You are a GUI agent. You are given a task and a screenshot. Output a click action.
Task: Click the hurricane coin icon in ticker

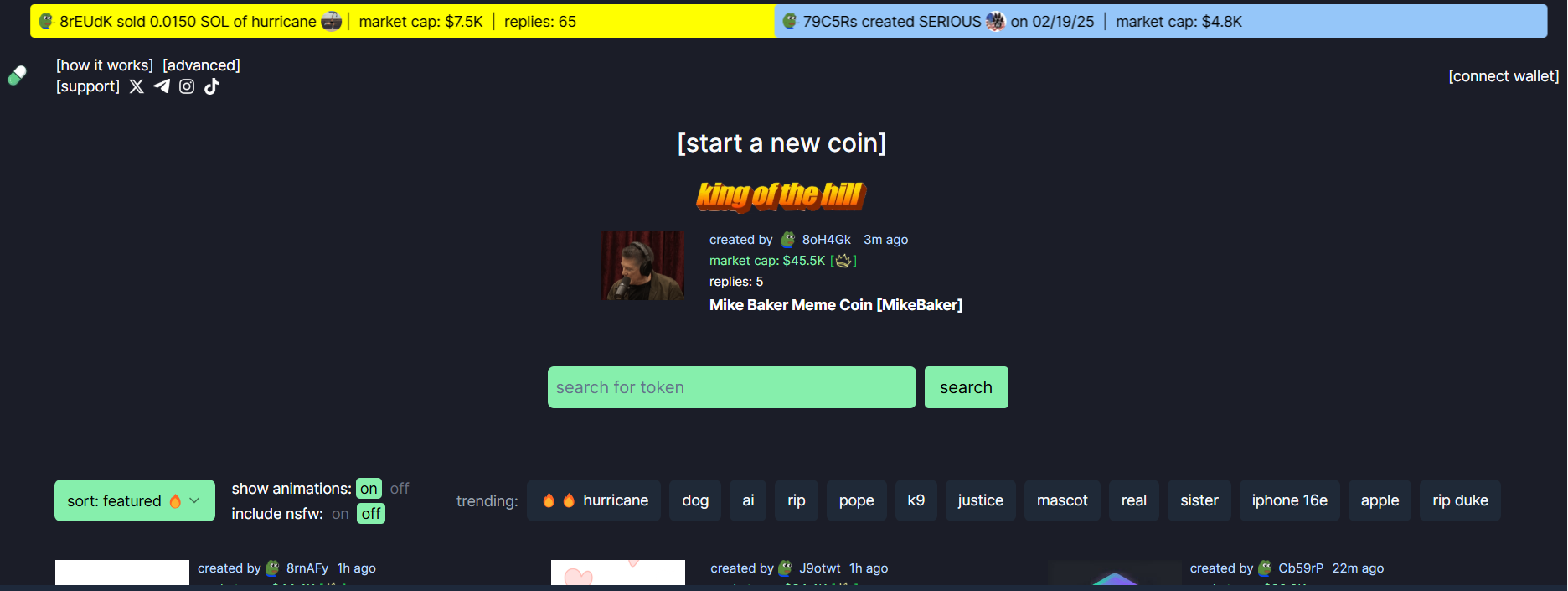tap(332, 22)
